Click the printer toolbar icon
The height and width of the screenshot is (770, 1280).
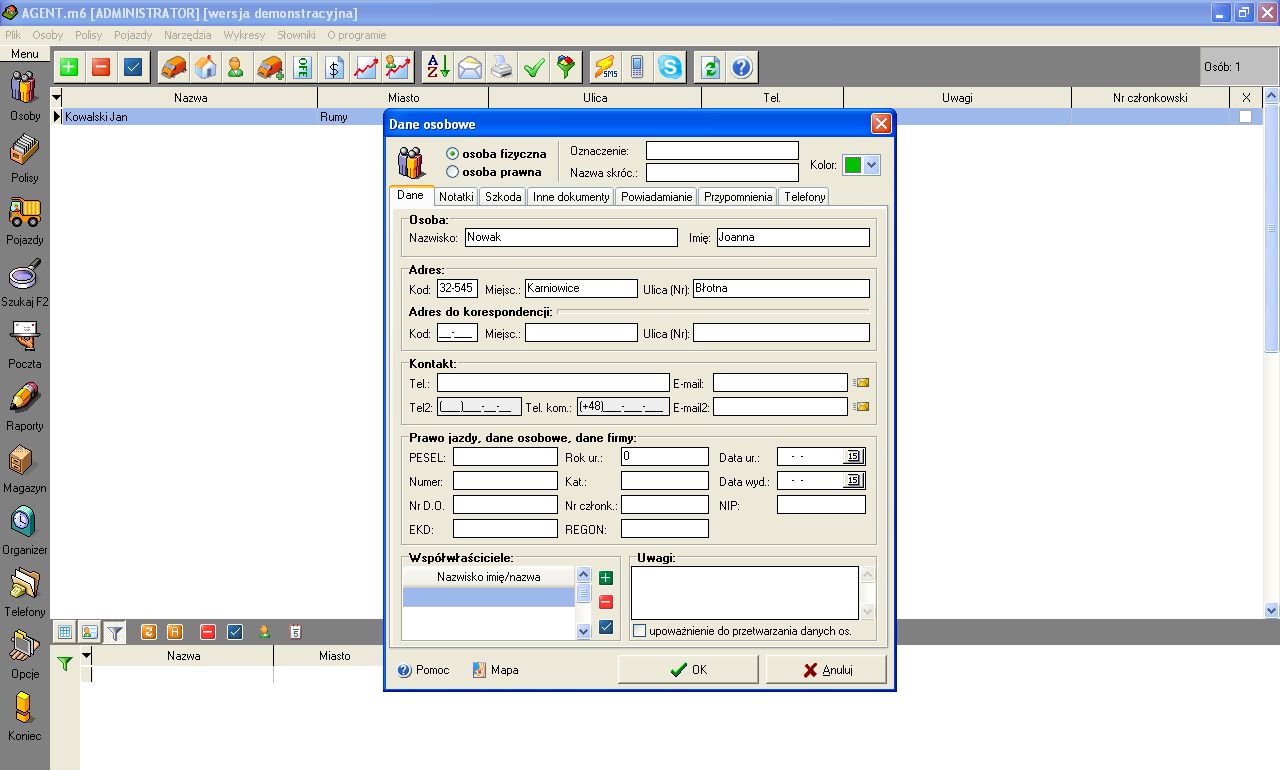click(x=502, y=67)
